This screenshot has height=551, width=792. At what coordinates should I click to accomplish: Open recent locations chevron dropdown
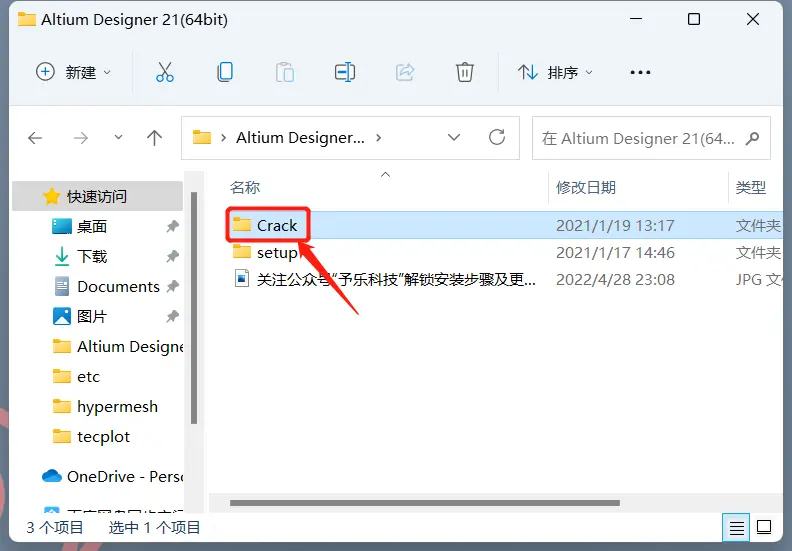coord(118,137)
